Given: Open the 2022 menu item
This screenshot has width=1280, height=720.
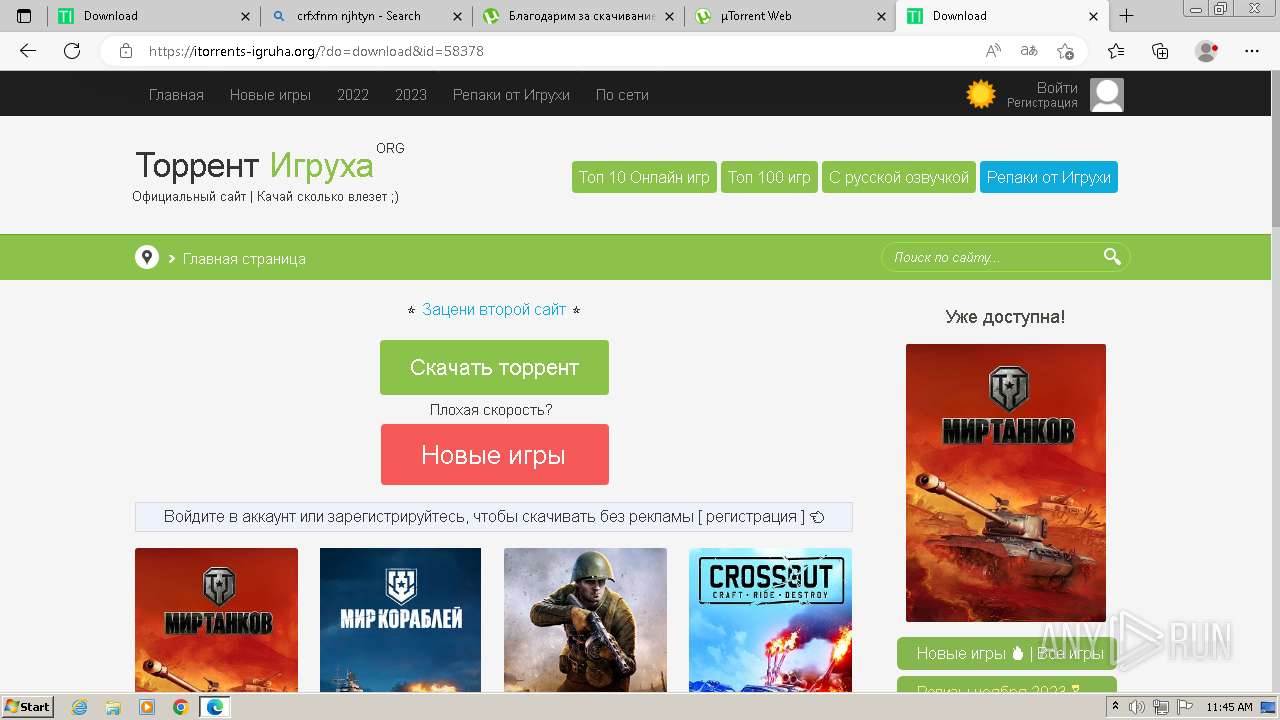Looking at the screenshot, I should (x=353, y=95).
